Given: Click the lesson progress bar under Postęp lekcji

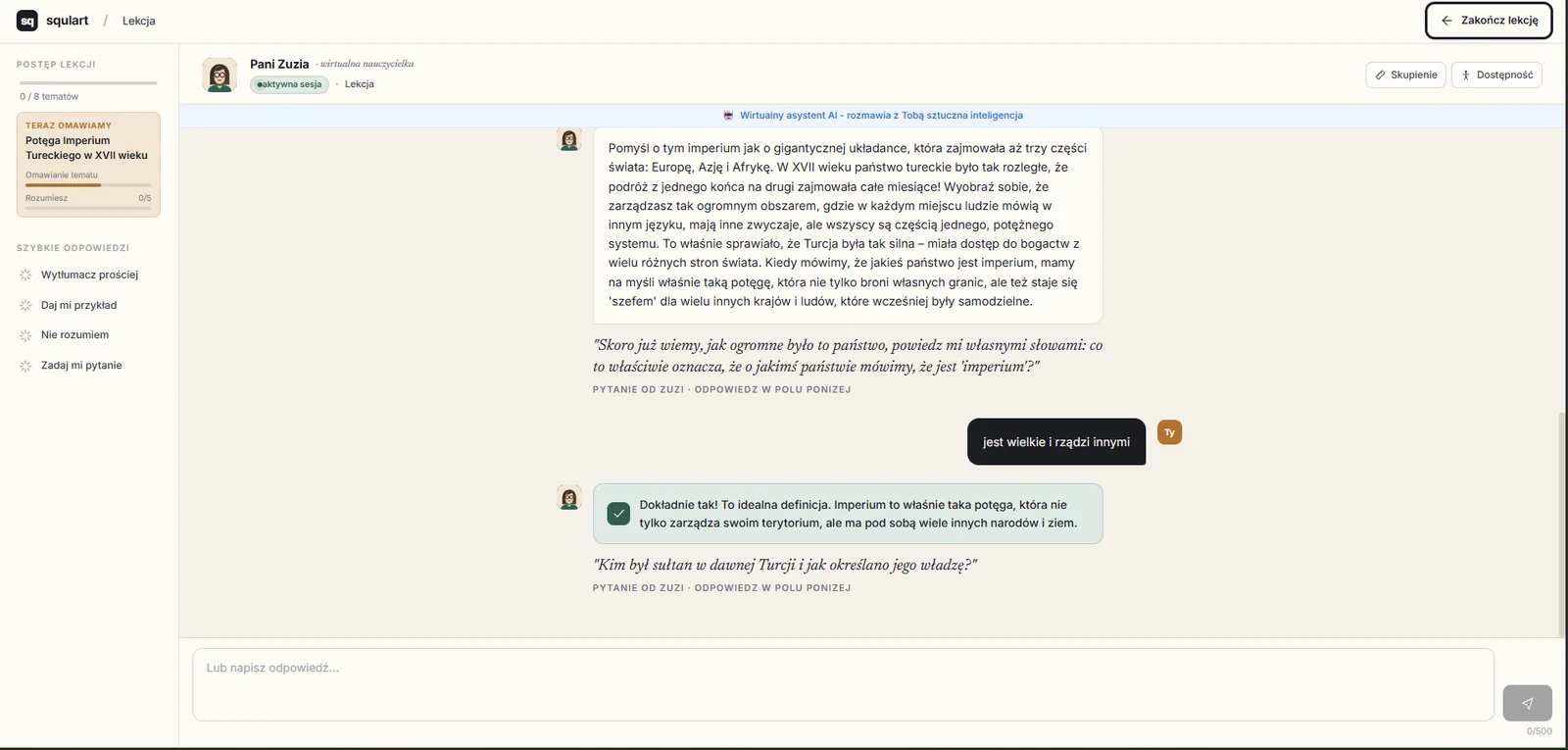Looking at the screenshot, I should coord(88,83).
